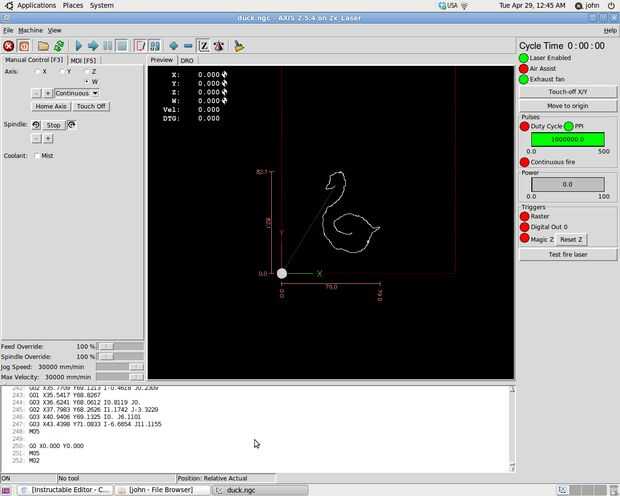This screenshot has height=496, width=620.
Task: Jog axis in negative direction
Action: click(x=36, y=93)
